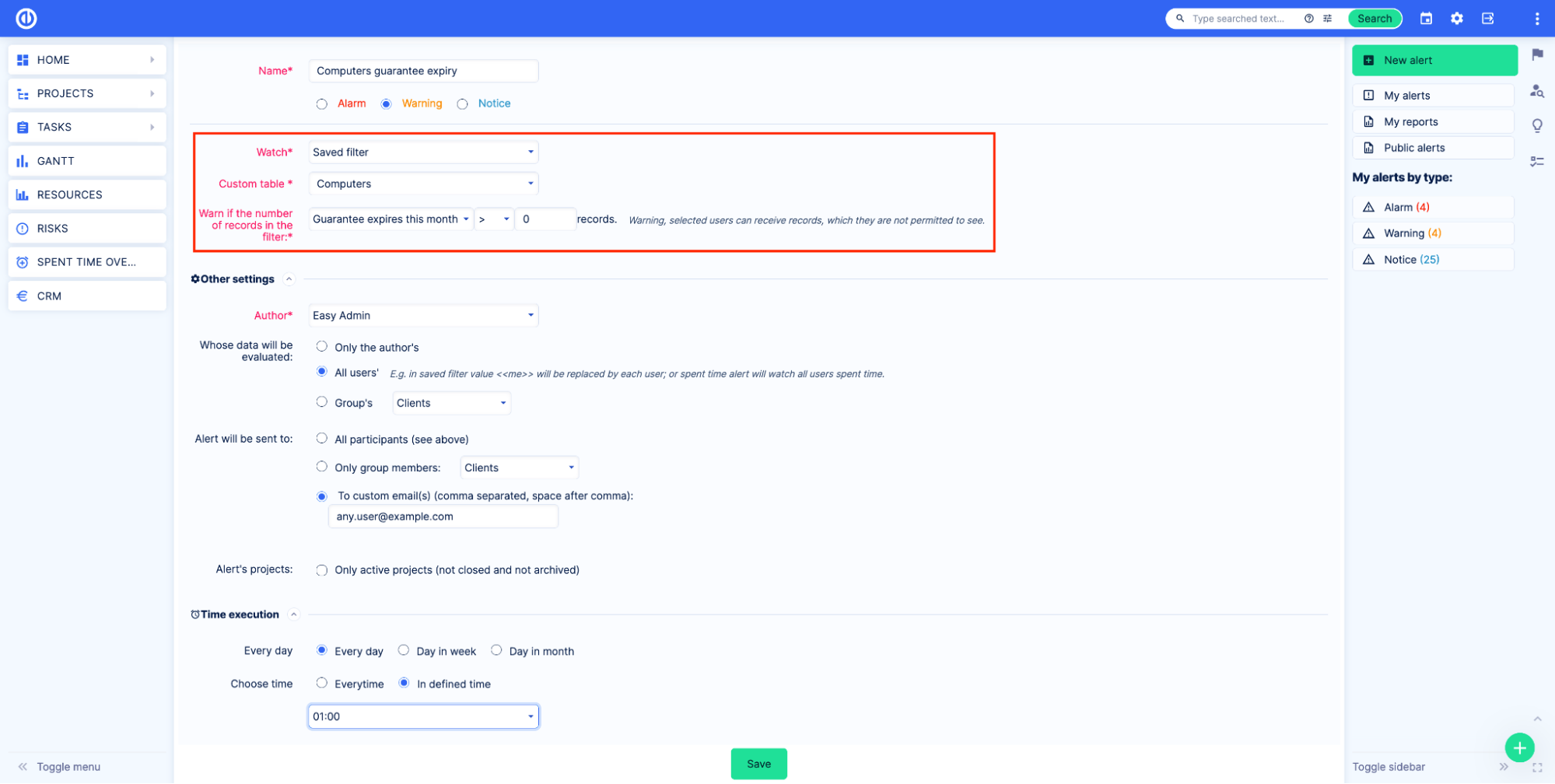Open the Custom table Computers dropdown
This screenshot has width=1555, height=784.
coord(423,184)
